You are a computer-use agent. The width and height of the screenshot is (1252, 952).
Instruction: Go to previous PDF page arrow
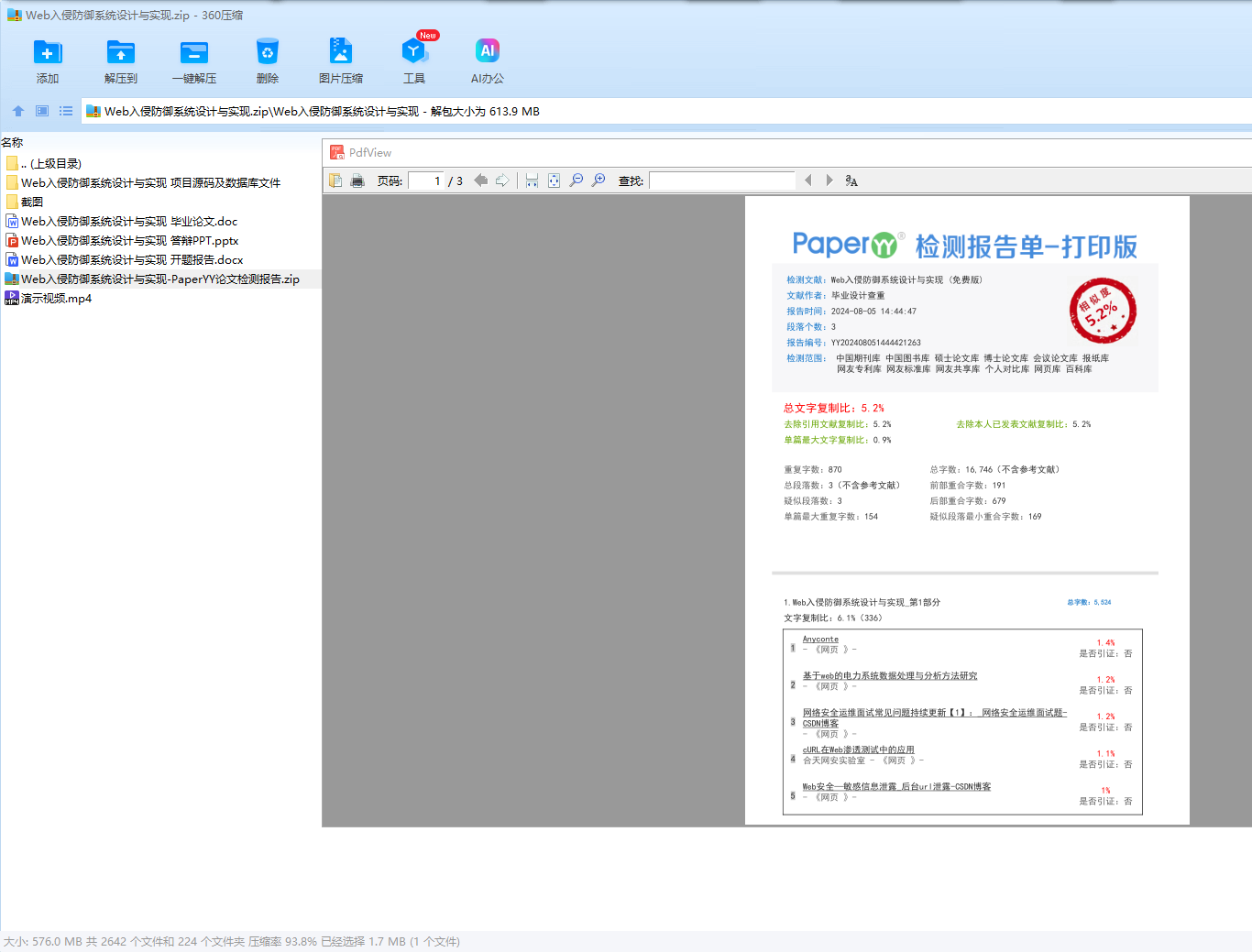(x=480, y=181)
